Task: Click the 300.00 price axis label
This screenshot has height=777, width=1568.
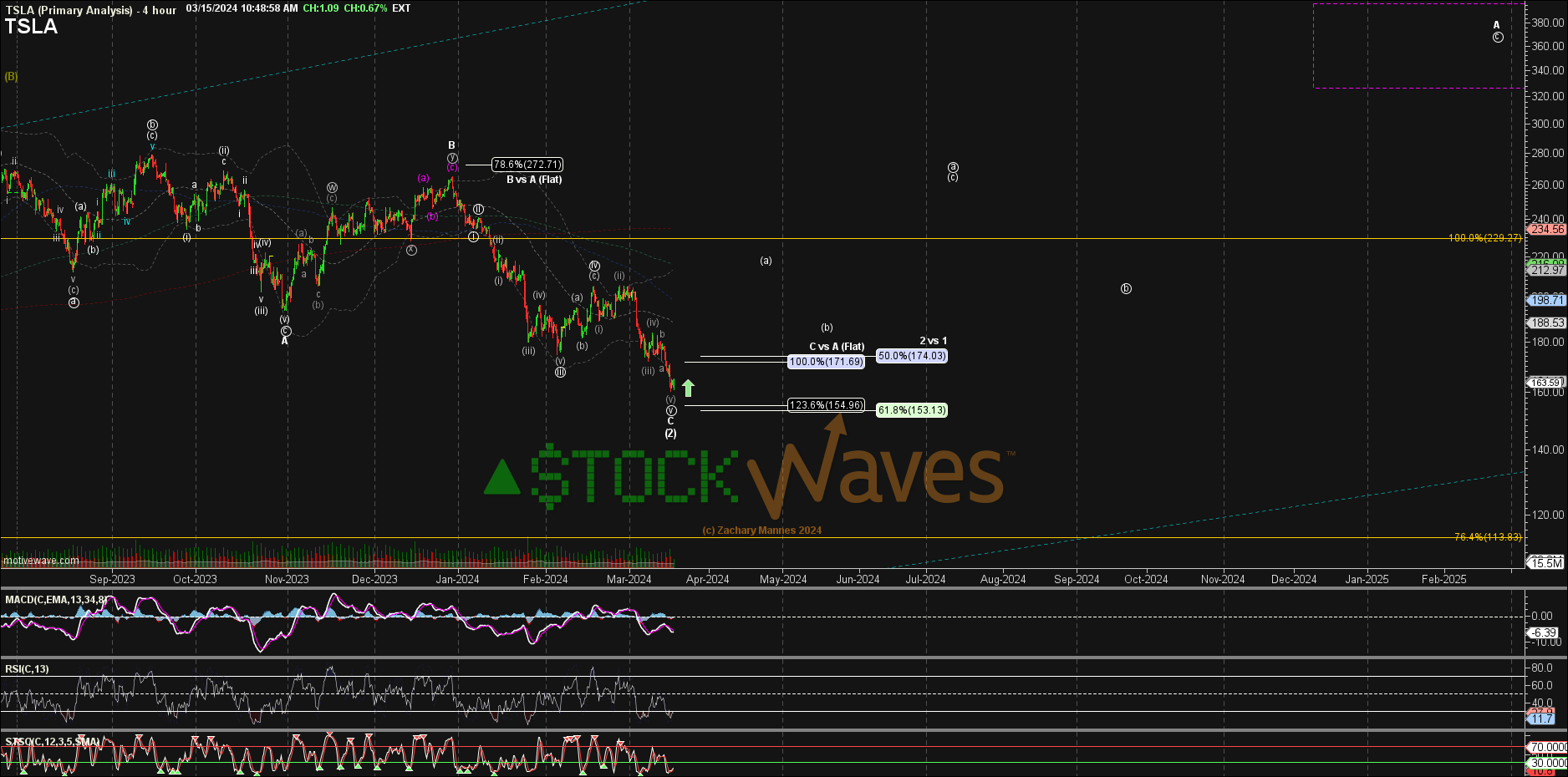Action: pos(1548,124)
